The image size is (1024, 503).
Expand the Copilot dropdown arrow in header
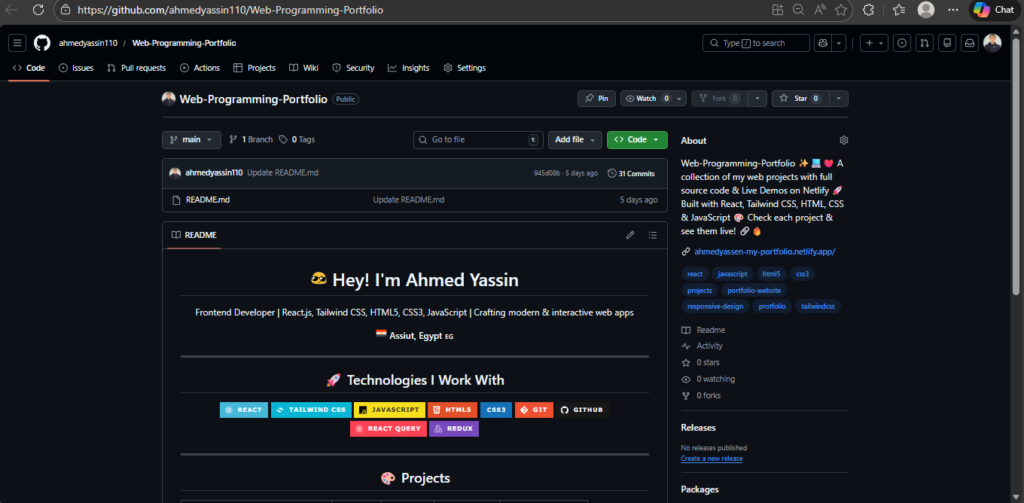839,43
